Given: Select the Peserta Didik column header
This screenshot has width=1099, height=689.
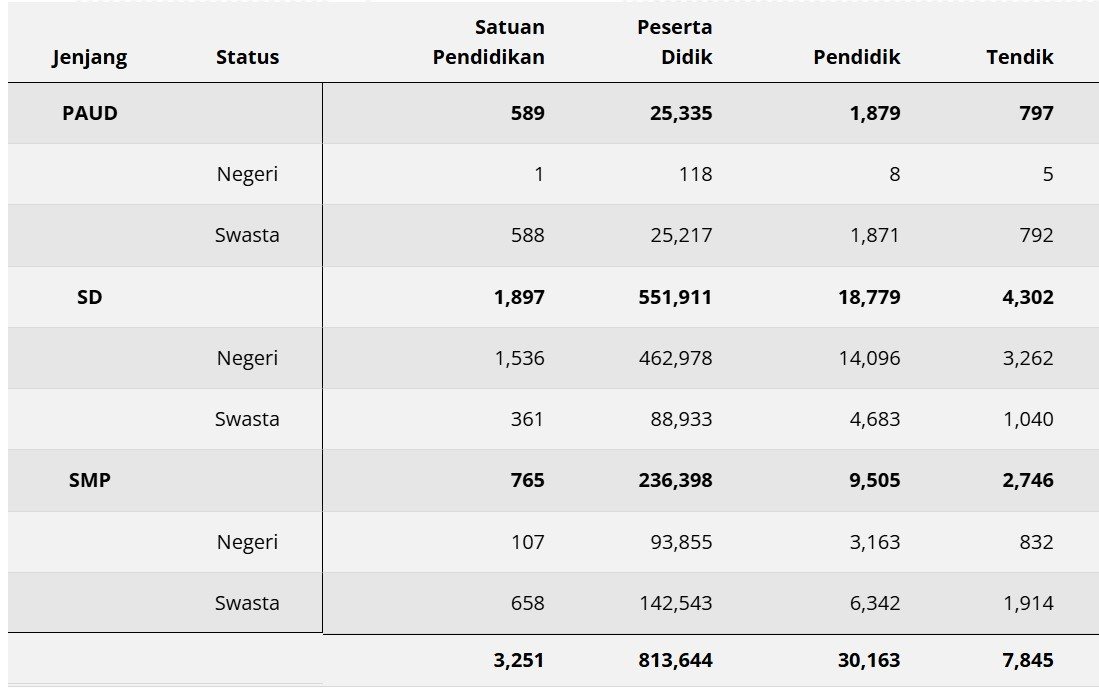Looking at the screenshot, I should [x=675, y=42].
